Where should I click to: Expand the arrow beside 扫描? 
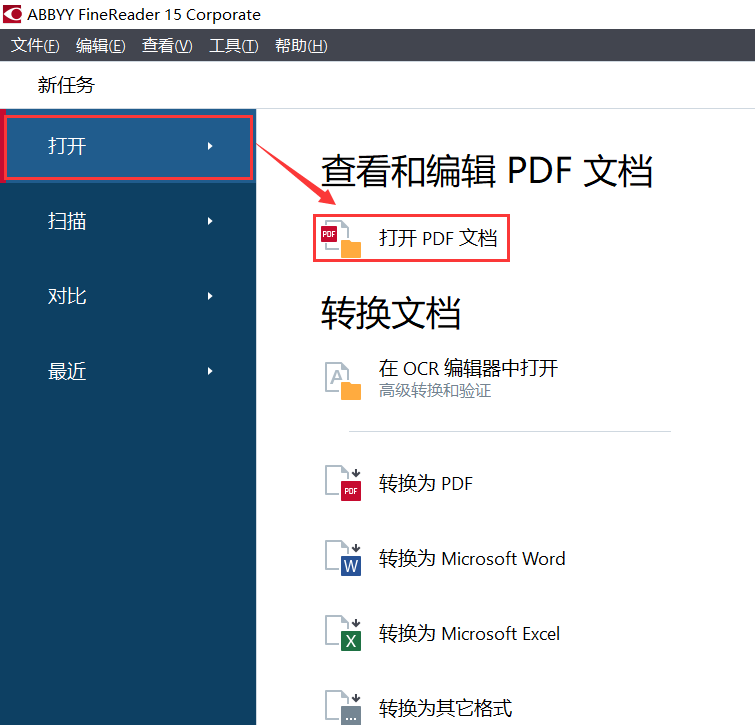coord(210,221)
